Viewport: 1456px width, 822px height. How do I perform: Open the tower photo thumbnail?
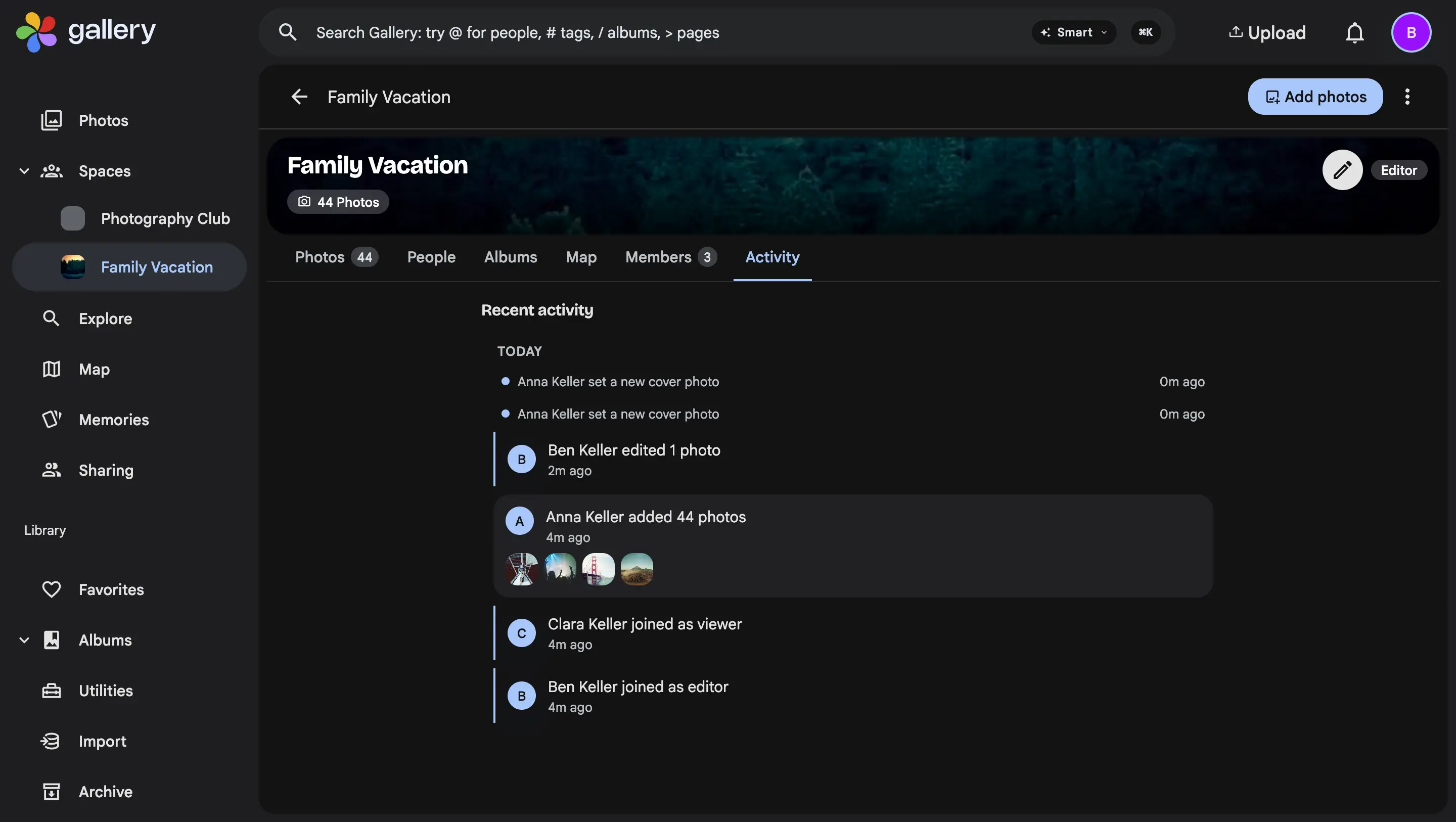522,569
